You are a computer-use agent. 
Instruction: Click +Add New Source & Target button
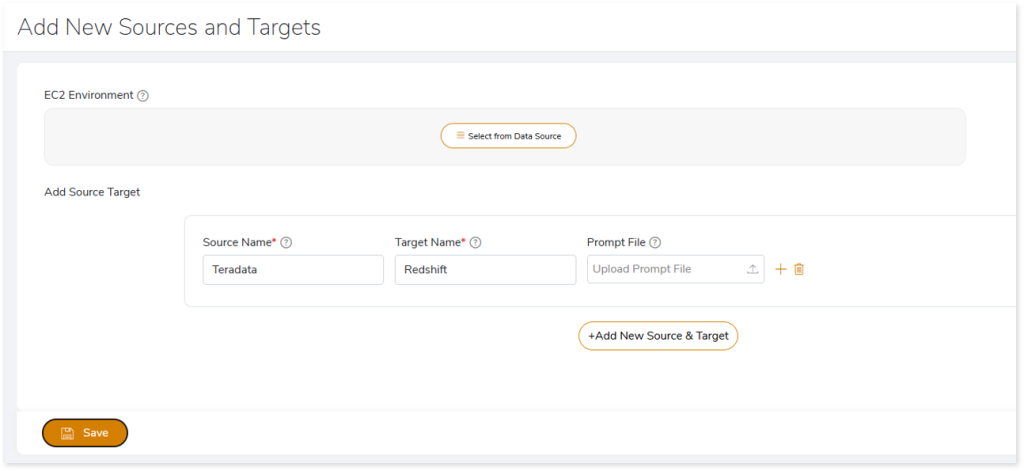658,336
